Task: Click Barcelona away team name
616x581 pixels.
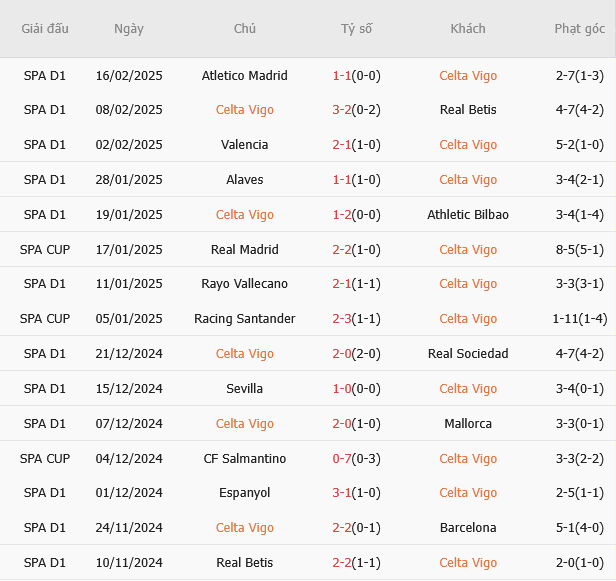Action: 468,528
